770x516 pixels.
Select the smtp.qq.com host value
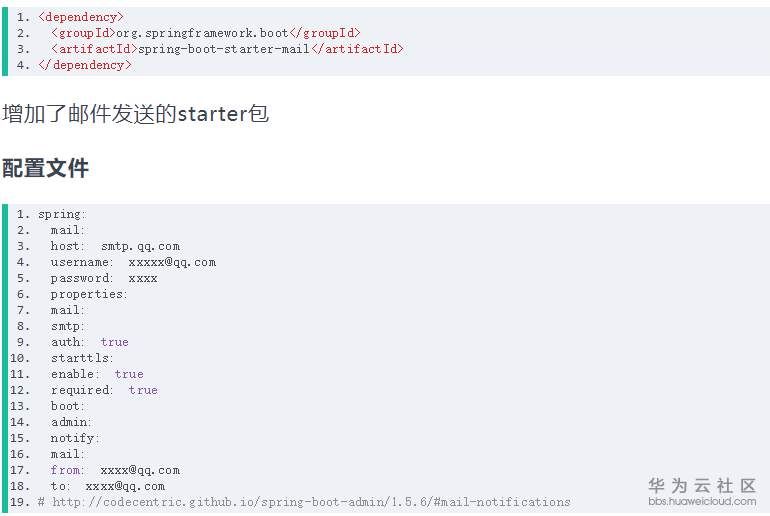click(x=140, y=246)
